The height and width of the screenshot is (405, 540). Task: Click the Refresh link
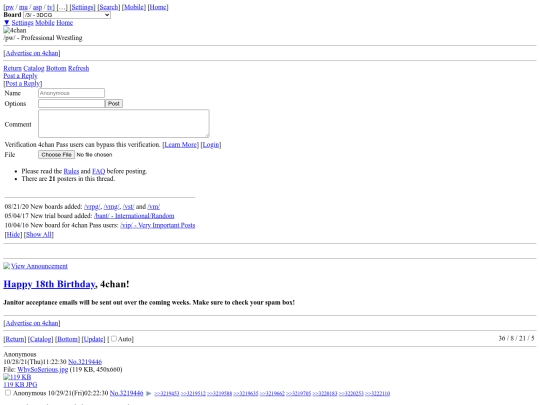tap(79, 68)
